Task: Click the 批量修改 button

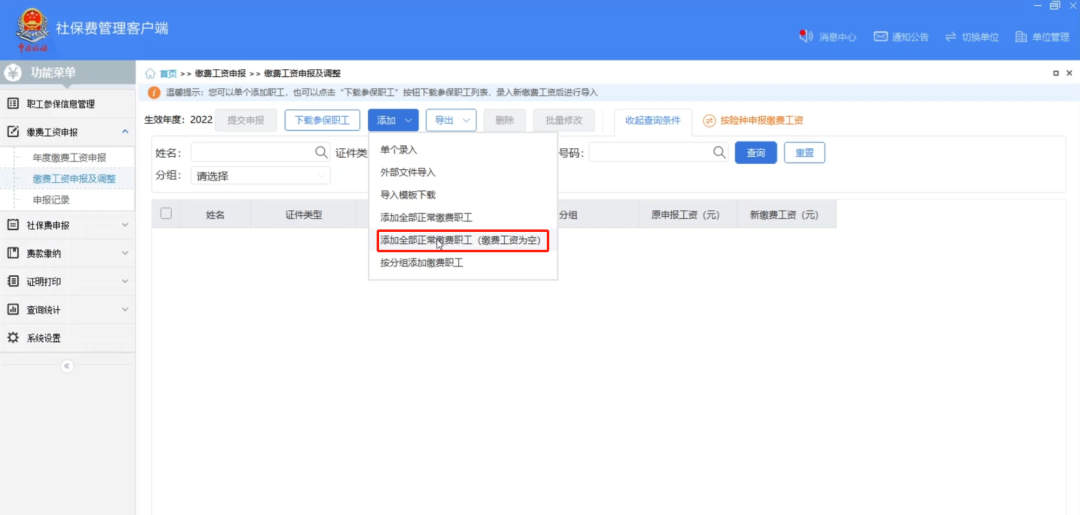Action: (564, 120)
